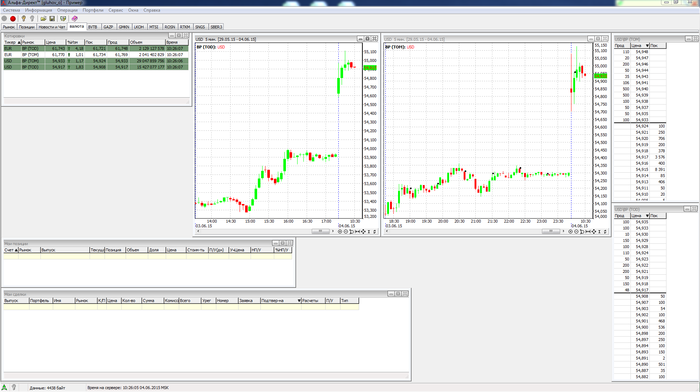Open the Сервис menu

coord(116,10)
